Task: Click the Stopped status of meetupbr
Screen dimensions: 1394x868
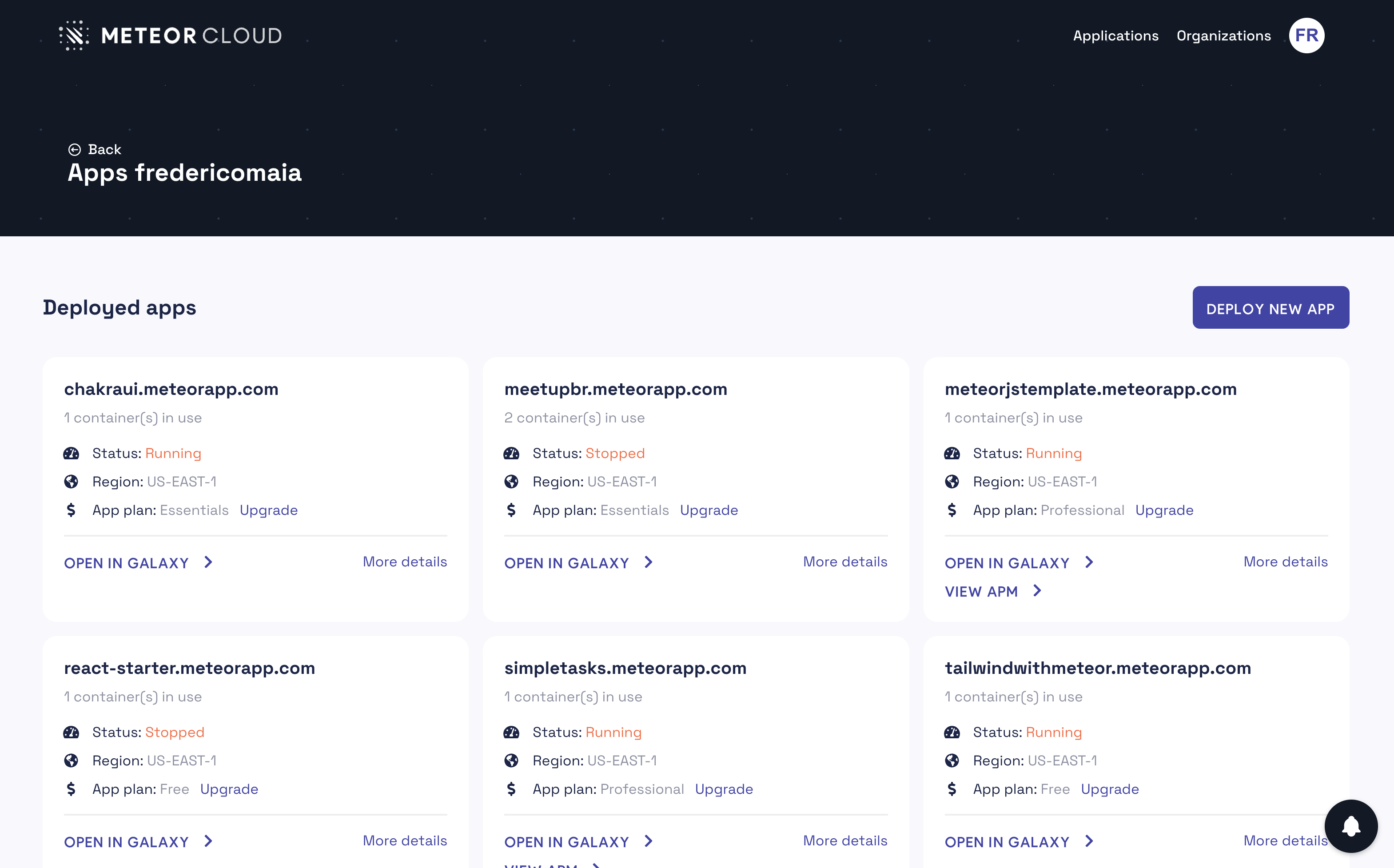Action: (615, 454)
